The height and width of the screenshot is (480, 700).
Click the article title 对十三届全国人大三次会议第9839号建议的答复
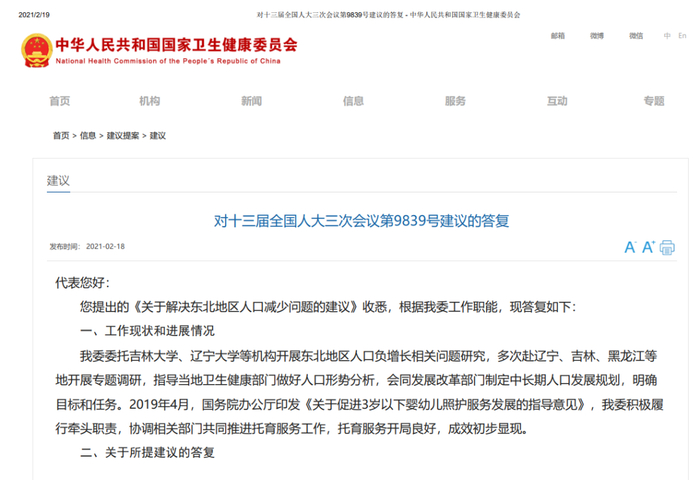(x=362, y=221)
